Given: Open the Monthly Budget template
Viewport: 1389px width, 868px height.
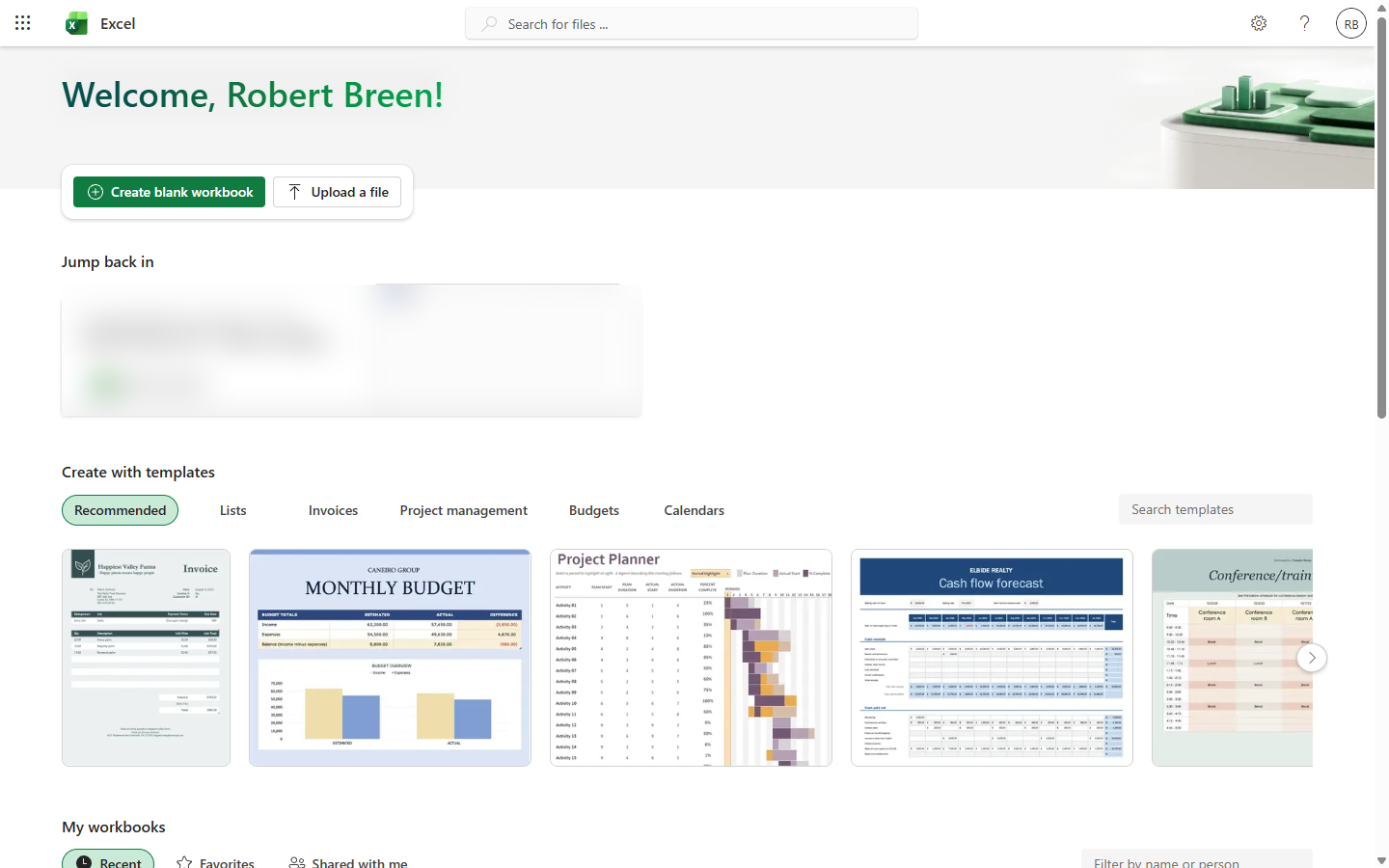Looking at the screenshot, I should pos(390,657).
